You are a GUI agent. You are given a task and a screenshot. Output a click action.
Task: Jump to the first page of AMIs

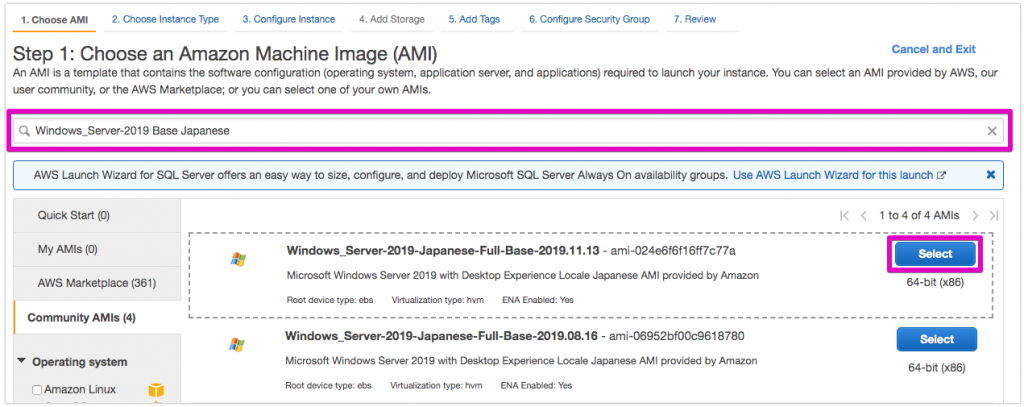pos(845,215)
